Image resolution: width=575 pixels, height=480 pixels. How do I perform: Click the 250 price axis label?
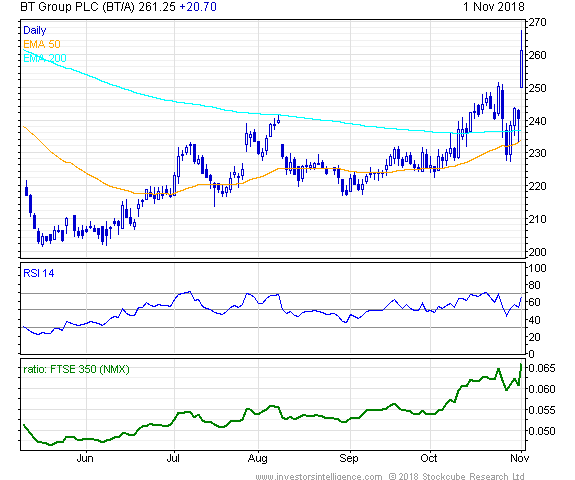pyautogui.click(x=537, y=88)
